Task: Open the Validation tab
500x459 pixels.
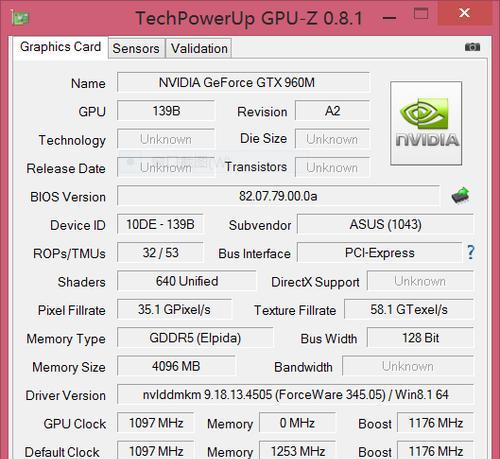Action: point(199,48)
